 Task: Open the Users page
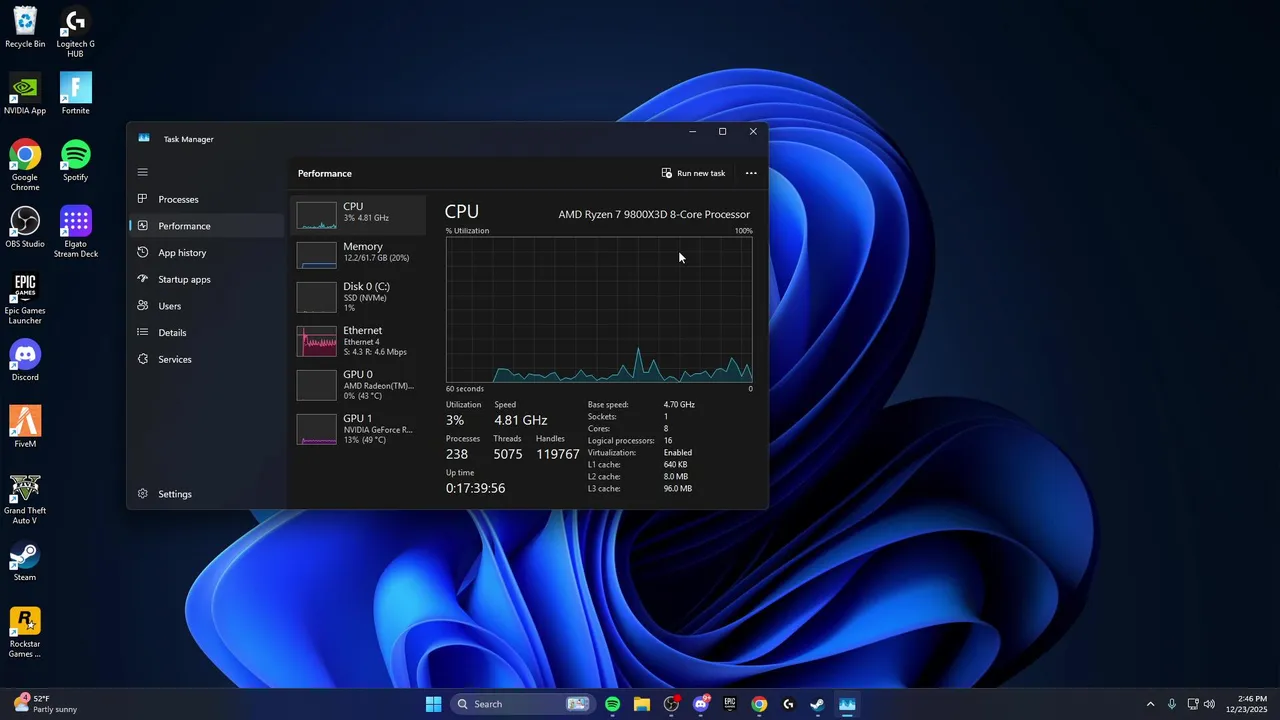[x=207, y=306]
